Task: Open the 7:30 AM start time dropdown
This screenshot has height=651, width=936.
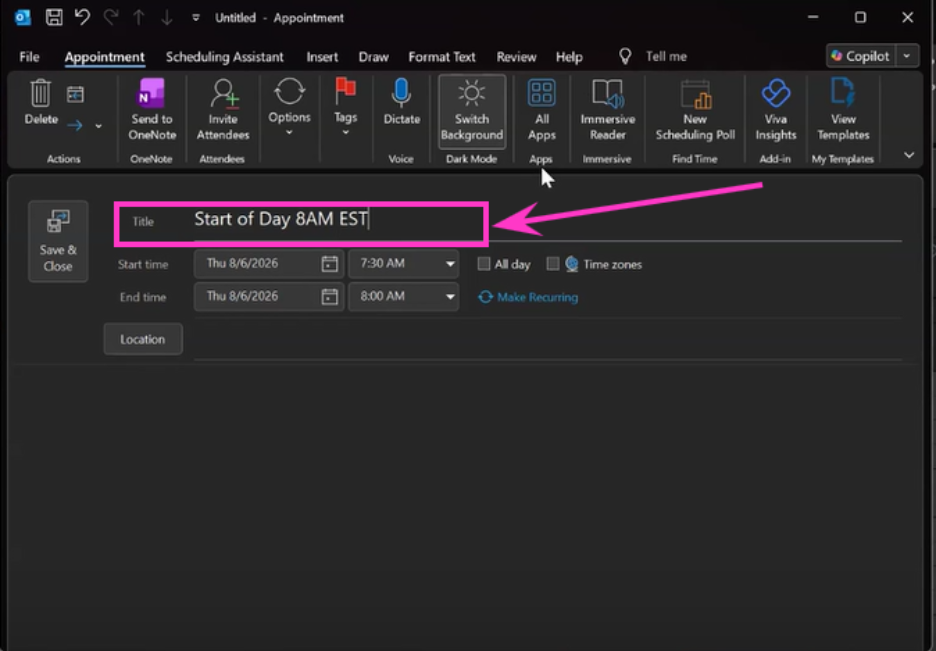Action: pos(449,264)
